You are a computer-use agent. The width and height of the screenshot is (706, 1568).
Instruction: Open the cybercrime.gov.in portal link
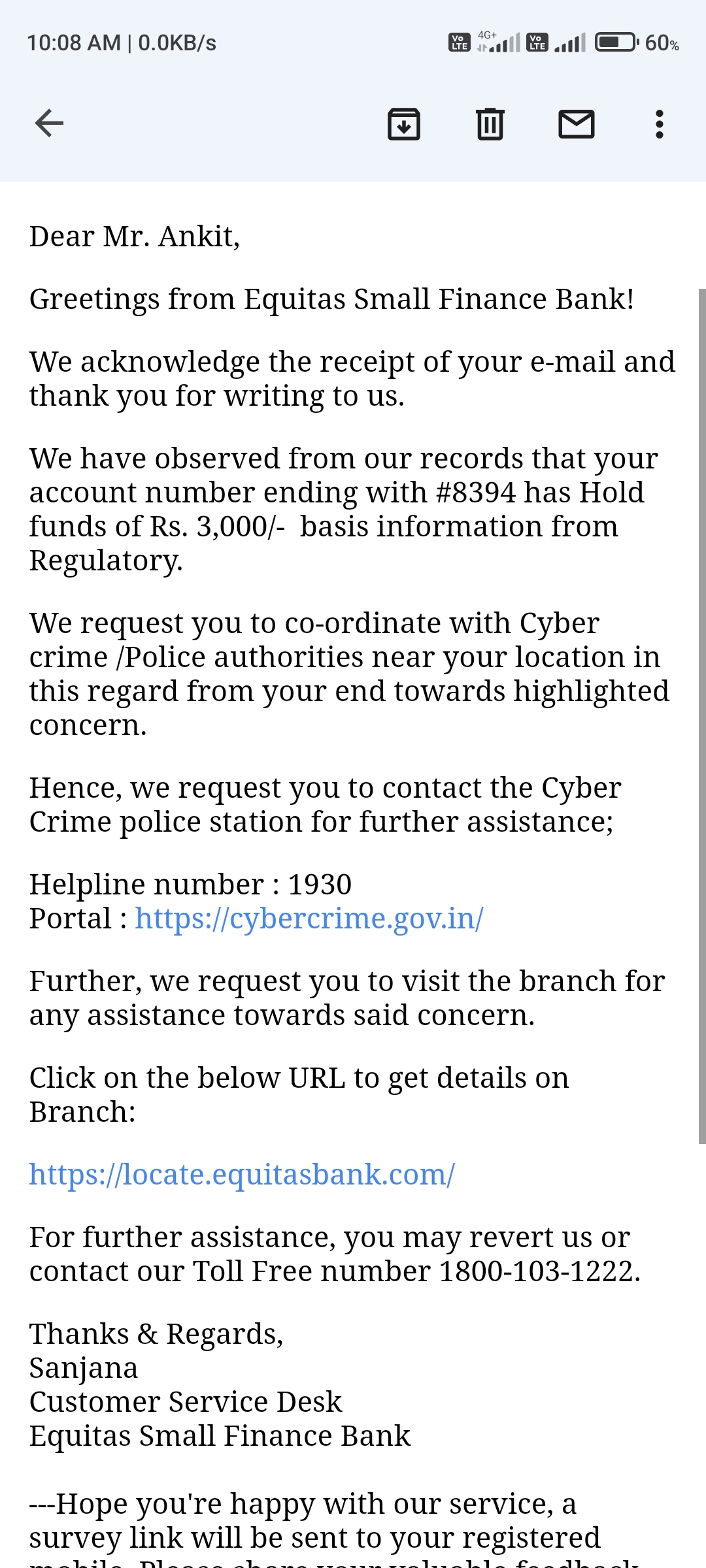tap(309, 918)
